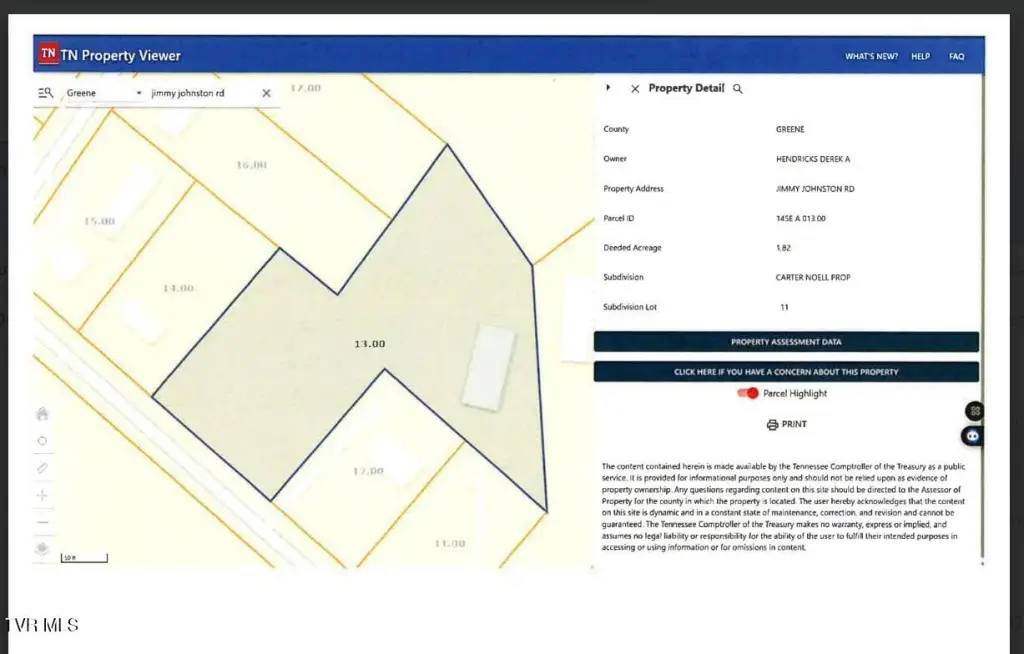Open the WHAT'S NEW? menu item
Viewport: 1024px width, 654px height.
coord(871,57)
